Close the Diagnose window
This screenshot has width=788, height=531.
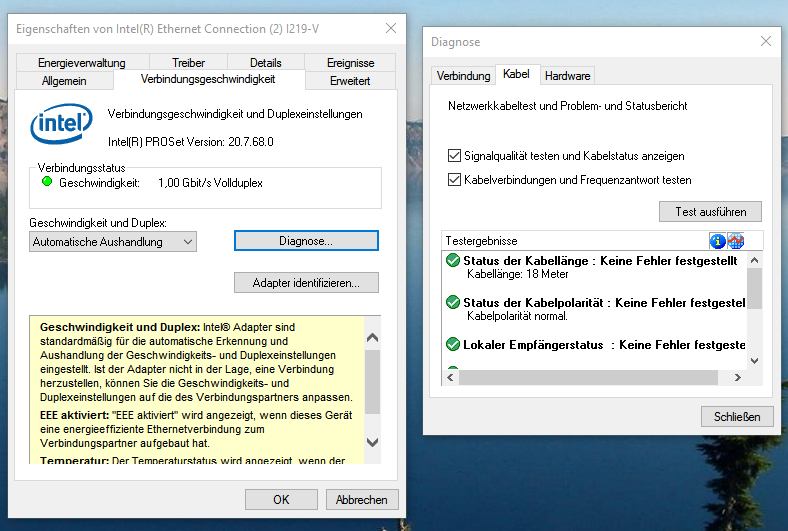765,41
